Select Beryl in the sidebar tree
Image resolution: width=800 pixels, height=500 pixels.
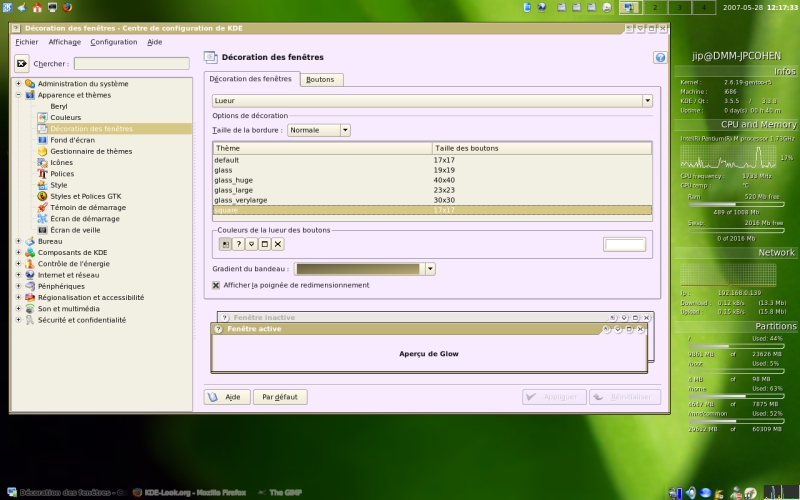(59, 106)
